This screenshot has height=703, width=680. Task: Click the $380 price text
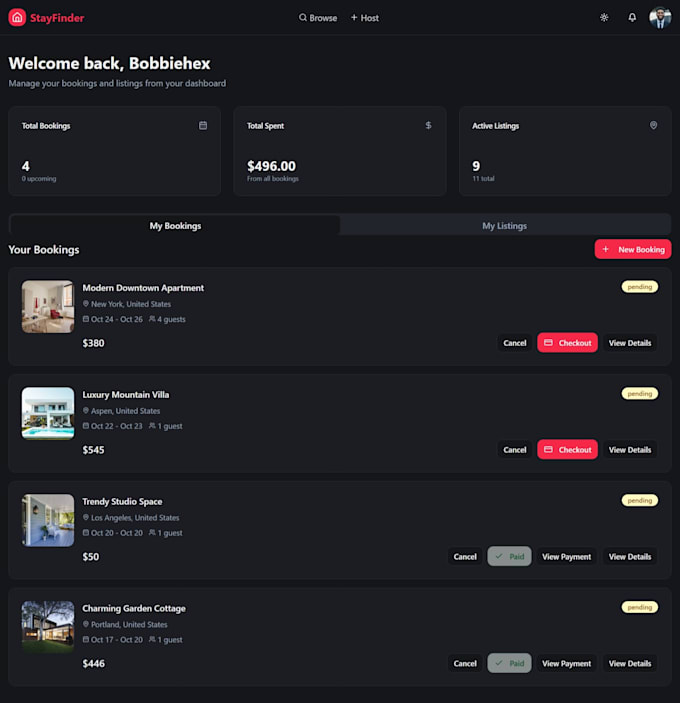click(93, 343)
